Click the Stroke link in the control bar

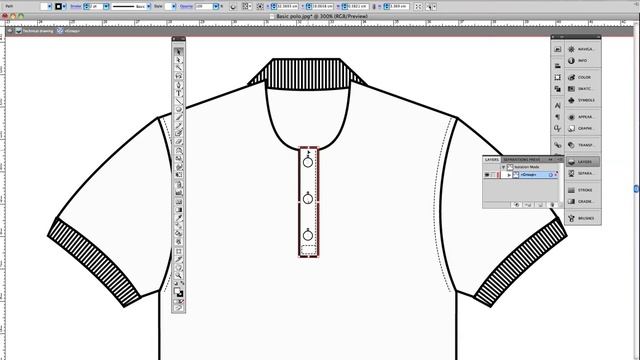point(76,7)
